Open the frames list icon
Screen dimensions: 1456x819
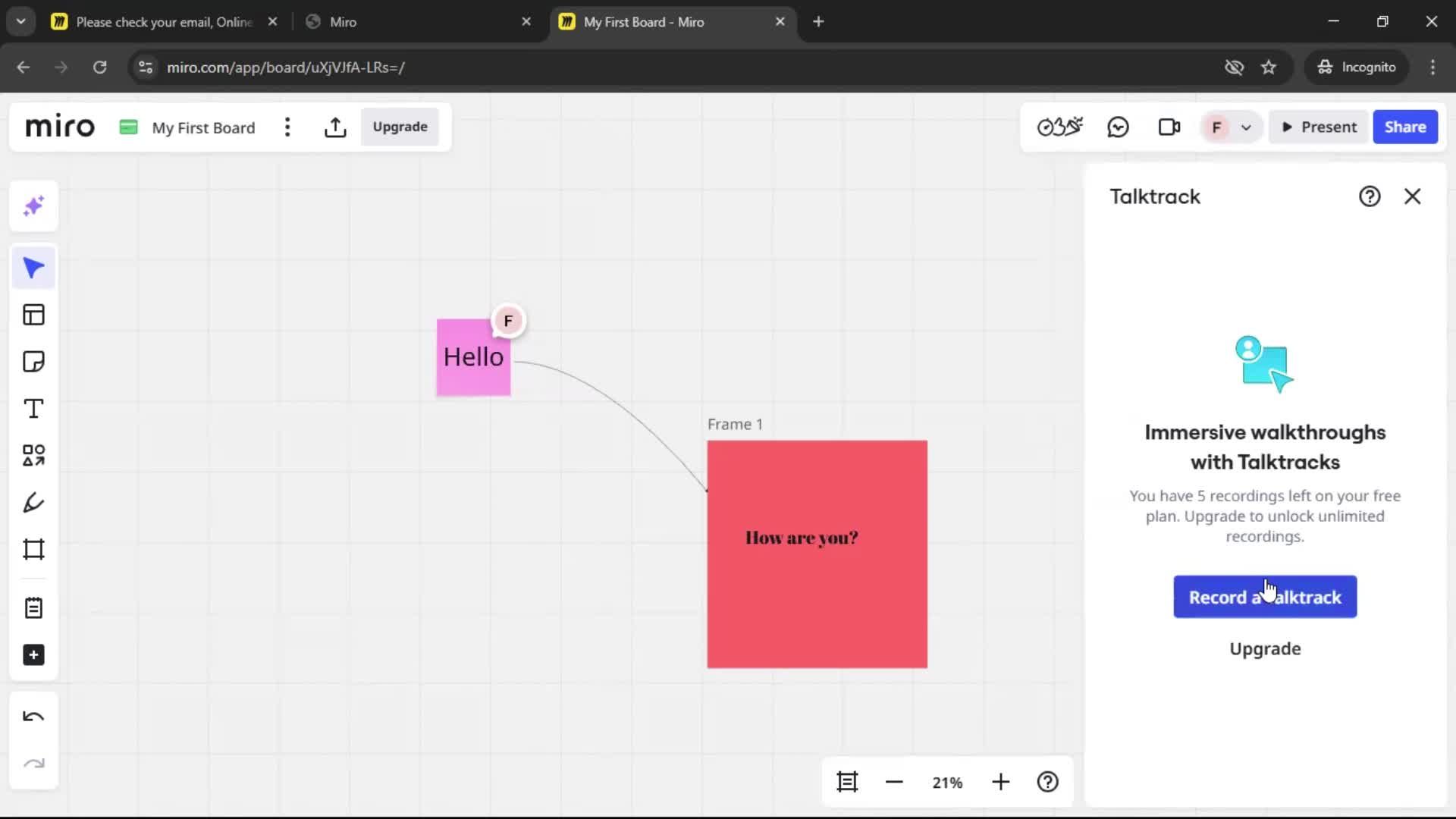[x=847, y=782]
